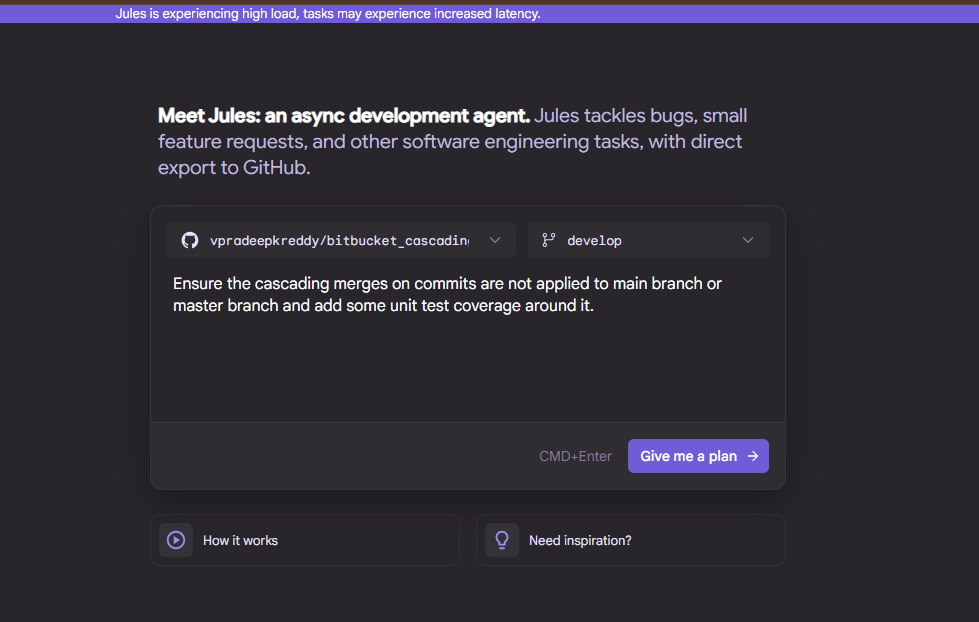
Task: Place cursor at end of prompt text
Action: pos(594,306)
